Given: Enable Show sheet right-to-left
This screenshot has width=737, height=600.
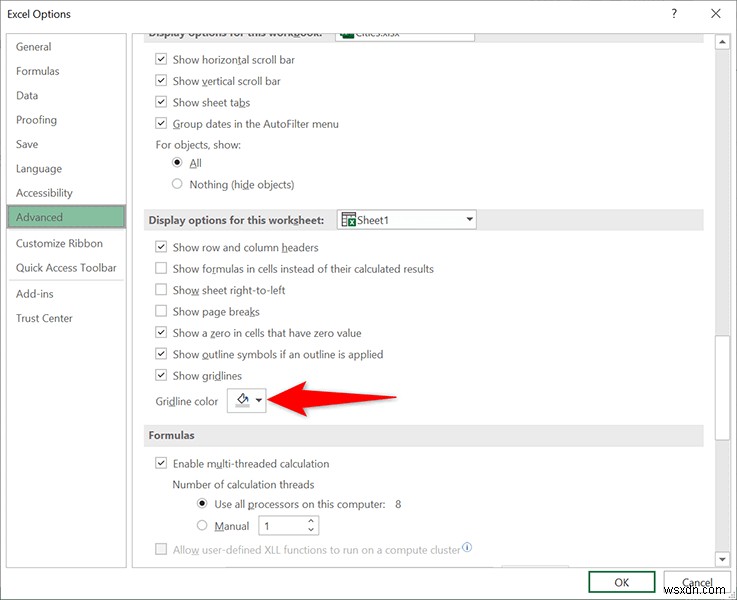Looking at the screenshot, I should [x=161, y=289].
